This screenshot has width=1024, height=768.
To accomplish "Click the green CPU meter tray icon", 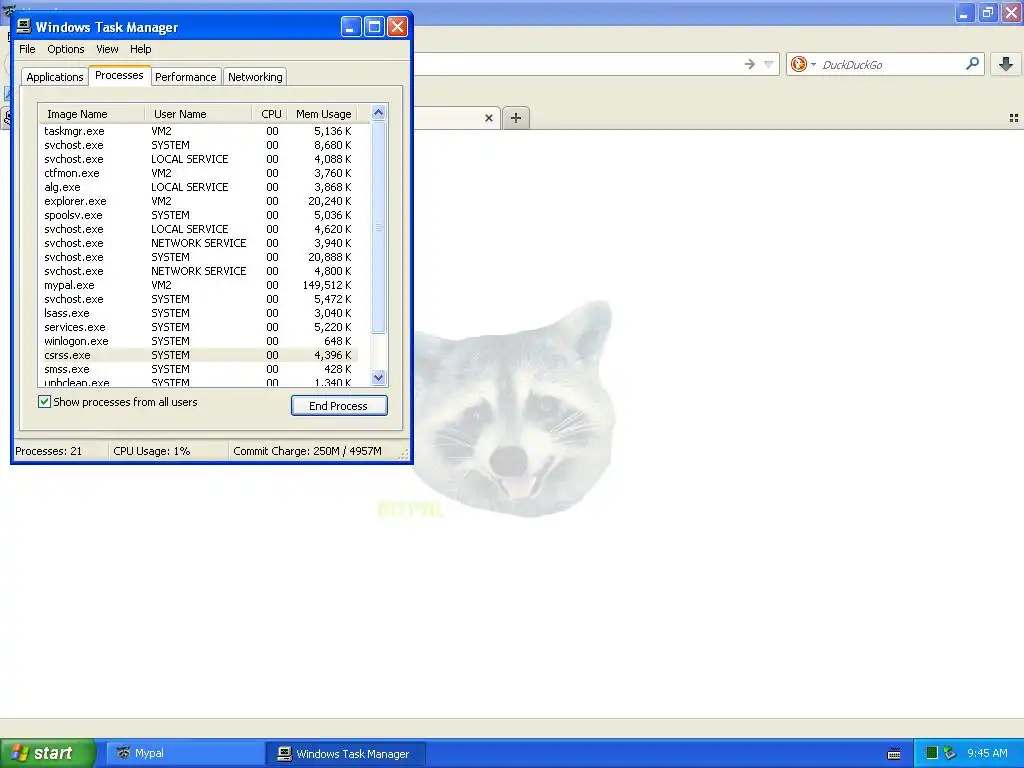I will coord(932,753).
